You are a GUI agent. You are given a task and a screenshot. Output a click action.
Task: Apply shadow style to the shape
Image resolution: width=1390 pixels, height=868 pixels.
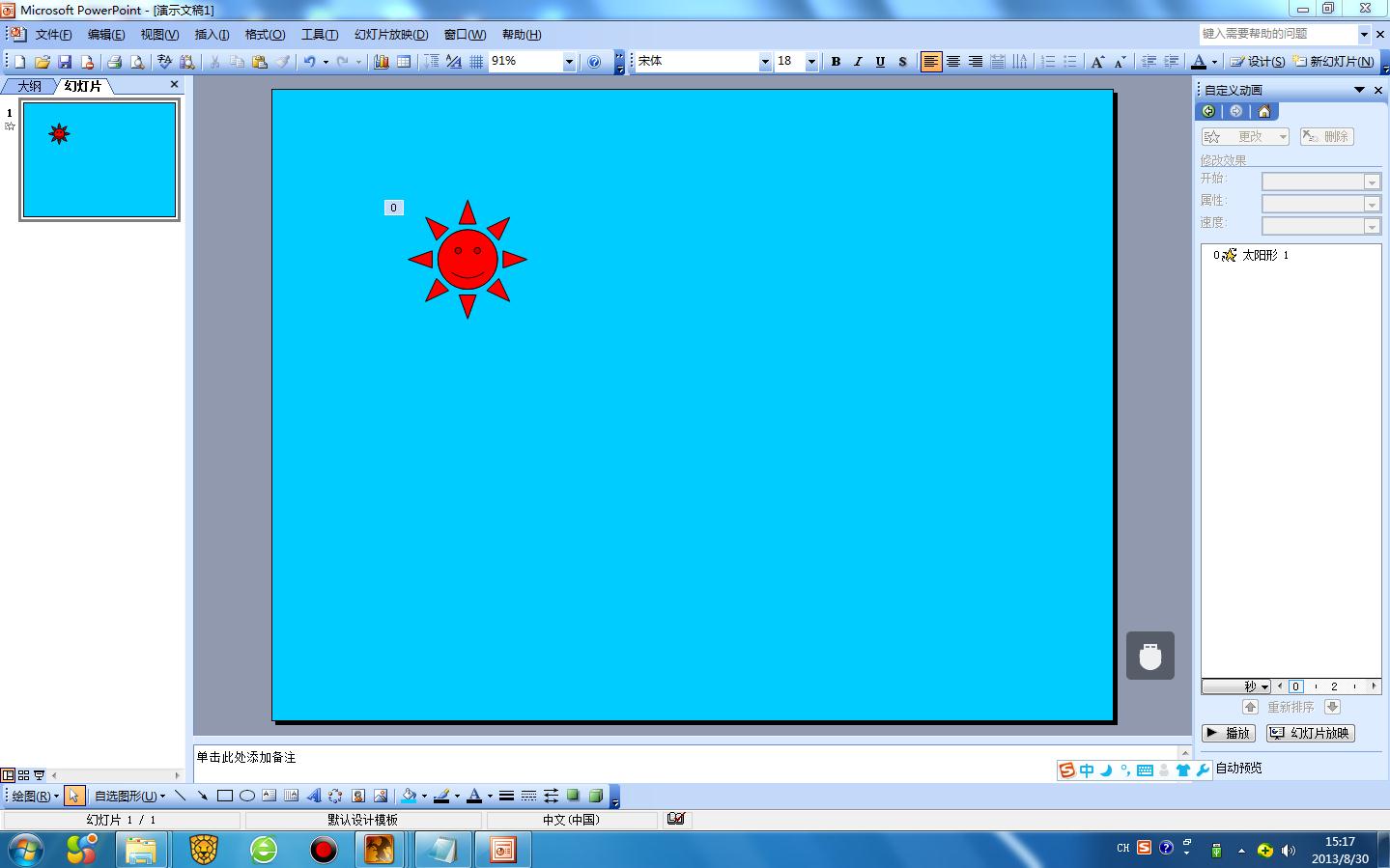click(x=574, y=796)
